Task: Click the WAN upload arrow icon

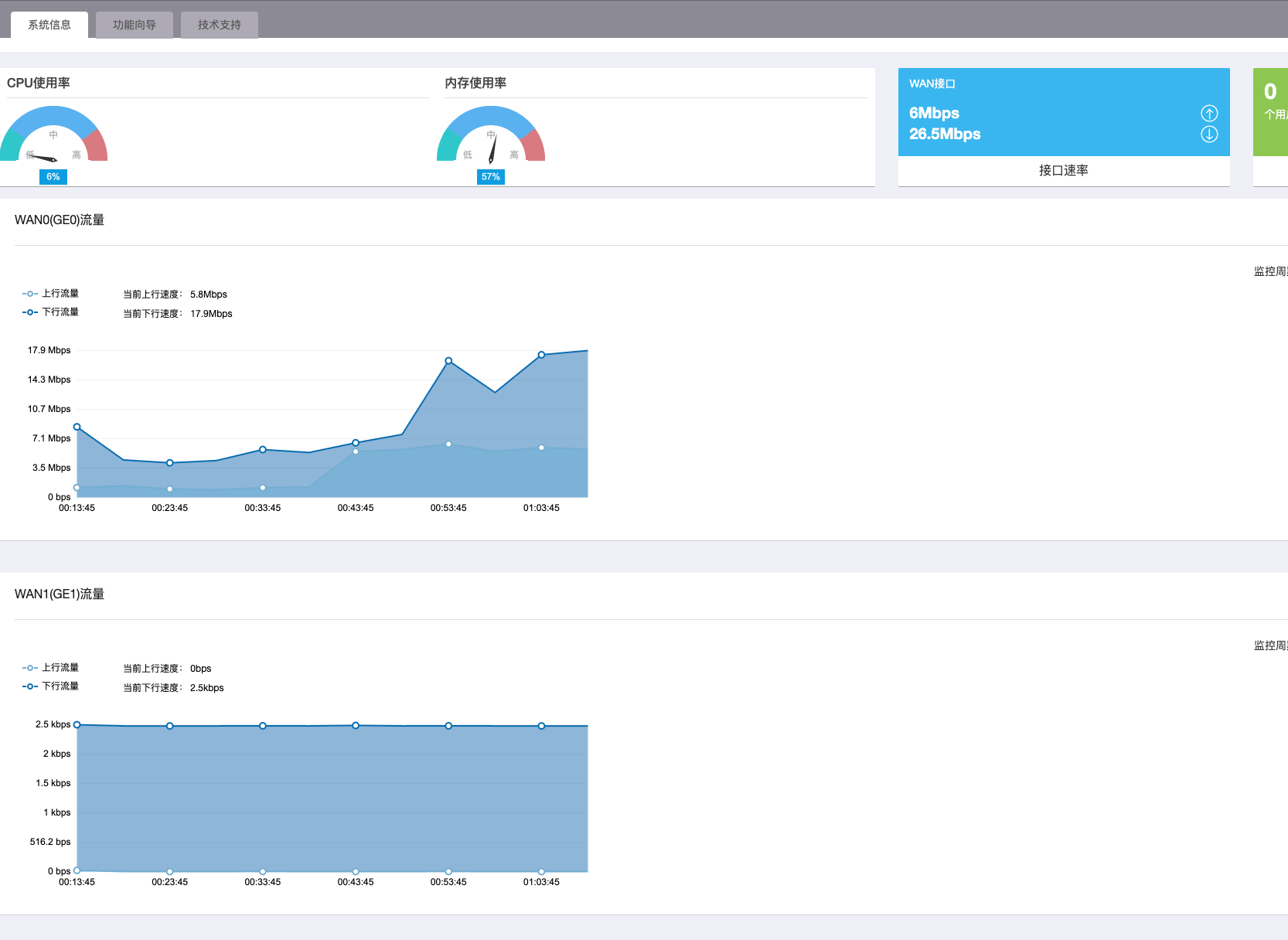Action: 1209,114
